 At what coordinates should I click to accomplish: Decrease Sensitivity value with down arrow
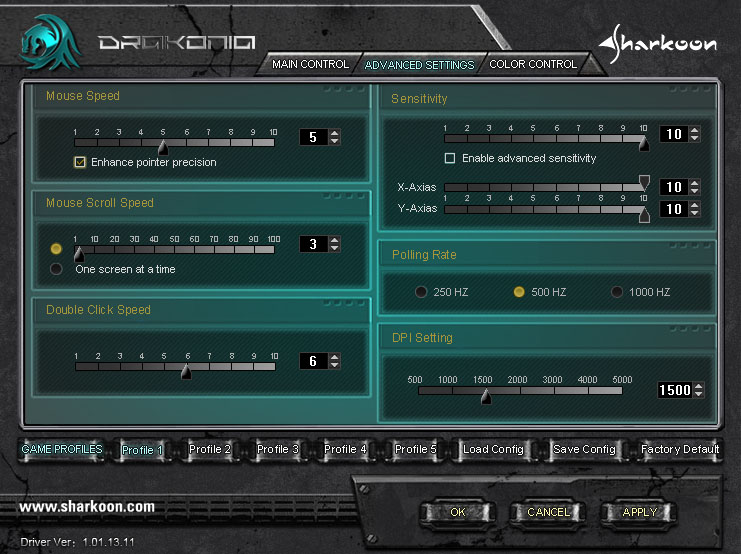pos(694,138)
